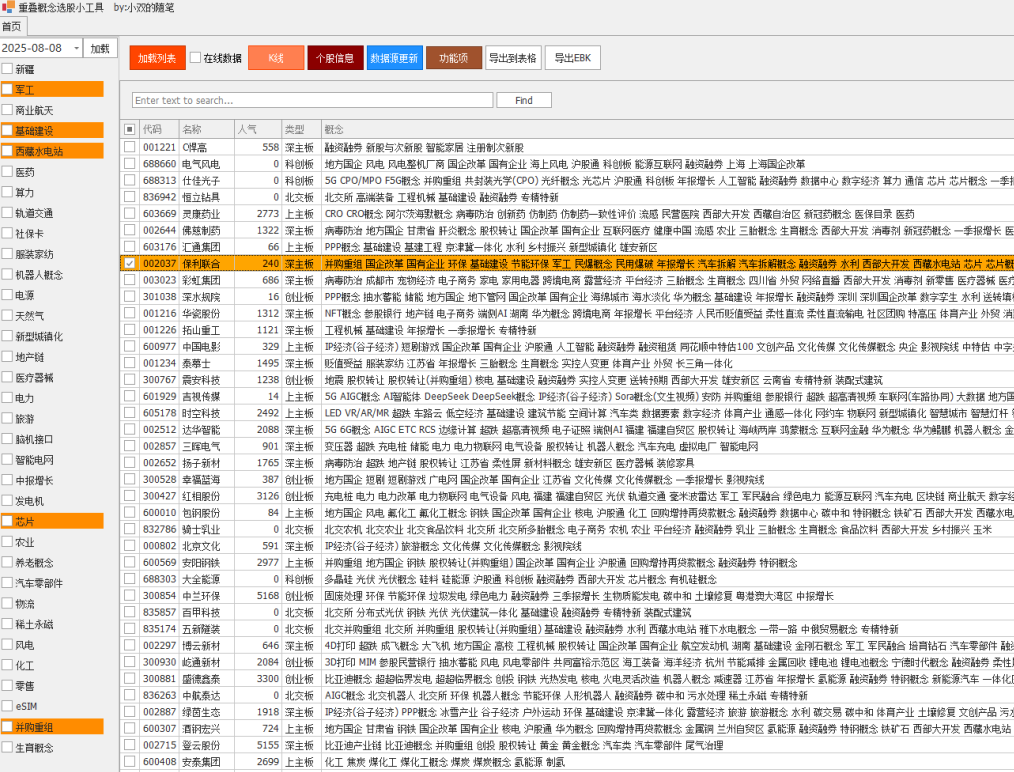Select the name cell 包钢股份

pyautogui.click(x=206, y=513)
